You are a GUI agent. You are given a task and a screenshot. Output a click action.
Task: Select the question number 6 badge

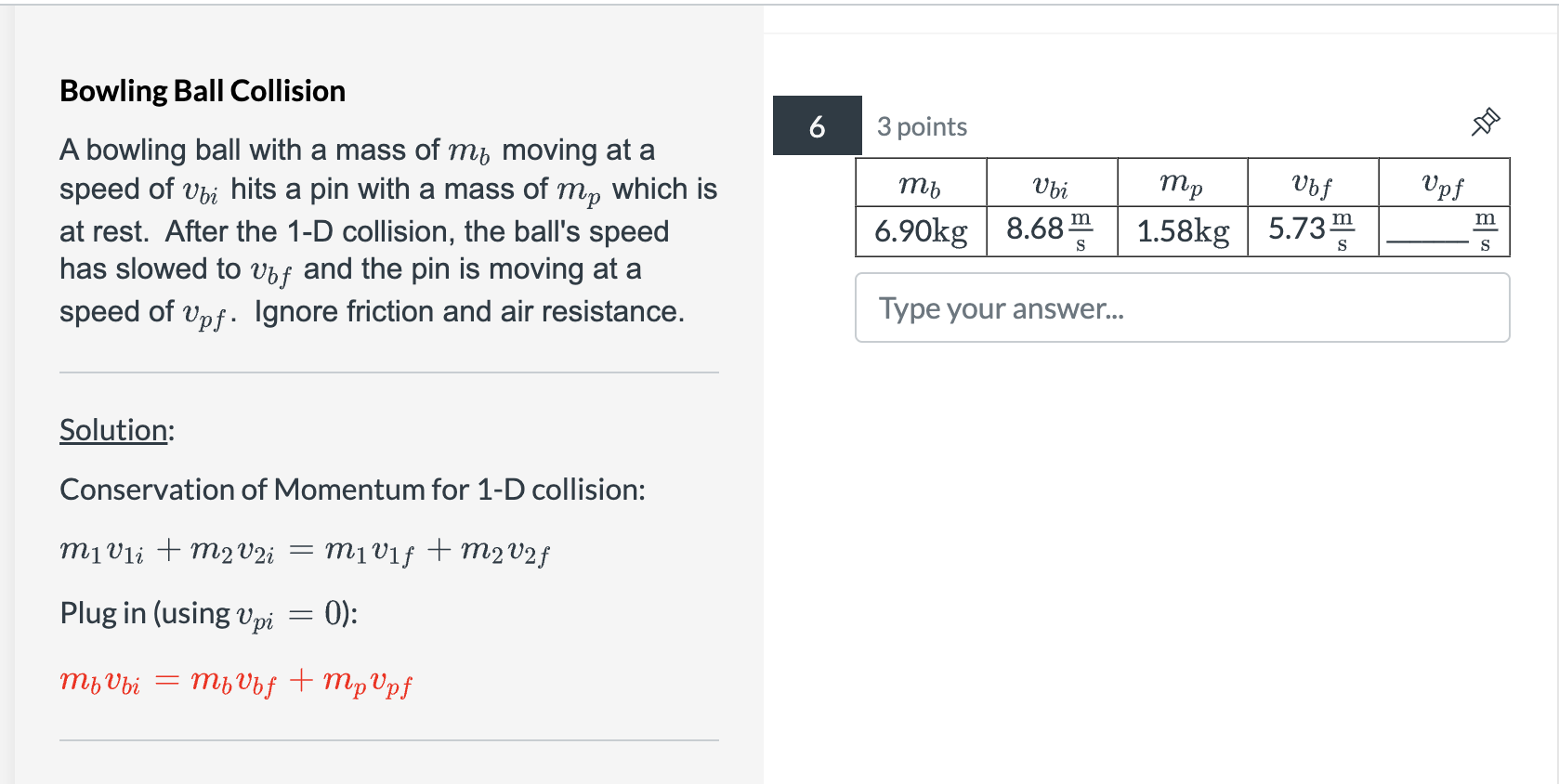[x=816, y=127]
